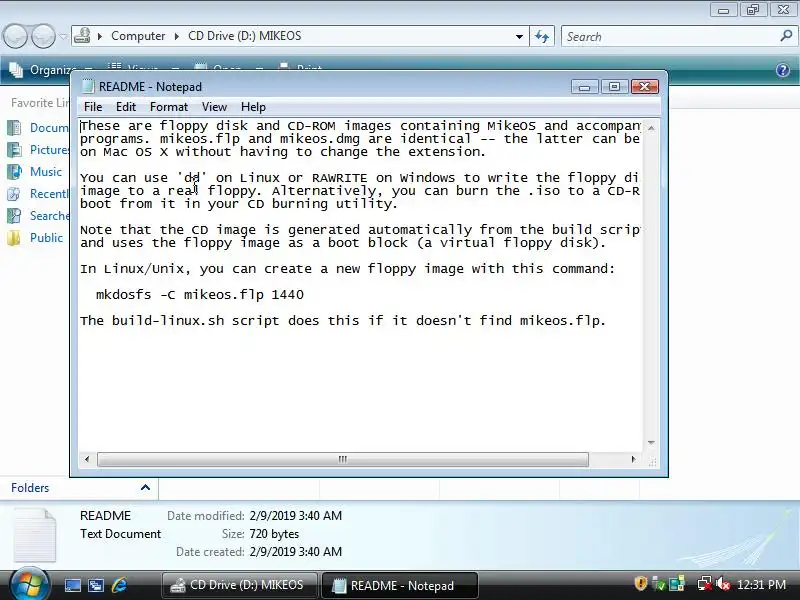
Task: Click the Notepad title bar document icon
Action: (x=88, y=86)
